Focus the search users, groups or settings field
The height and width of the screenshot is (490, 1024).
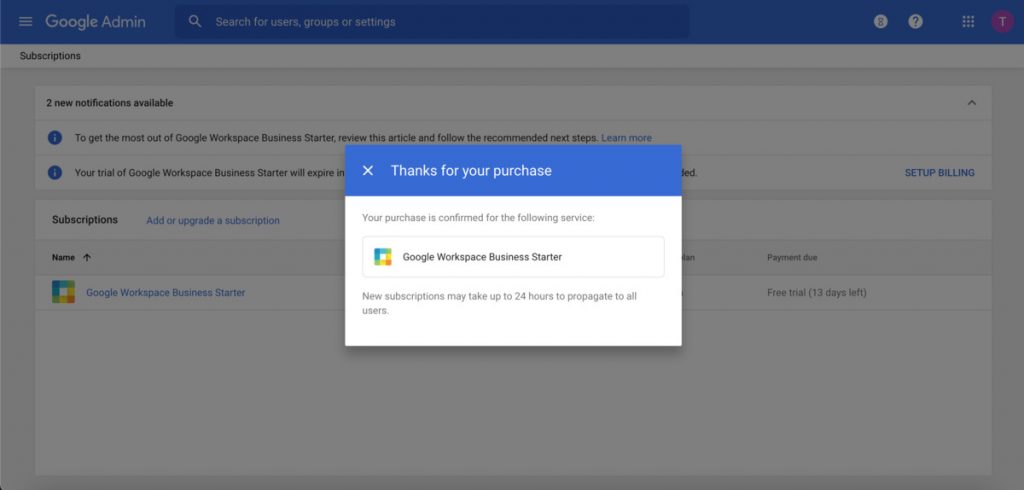[432, 22]
